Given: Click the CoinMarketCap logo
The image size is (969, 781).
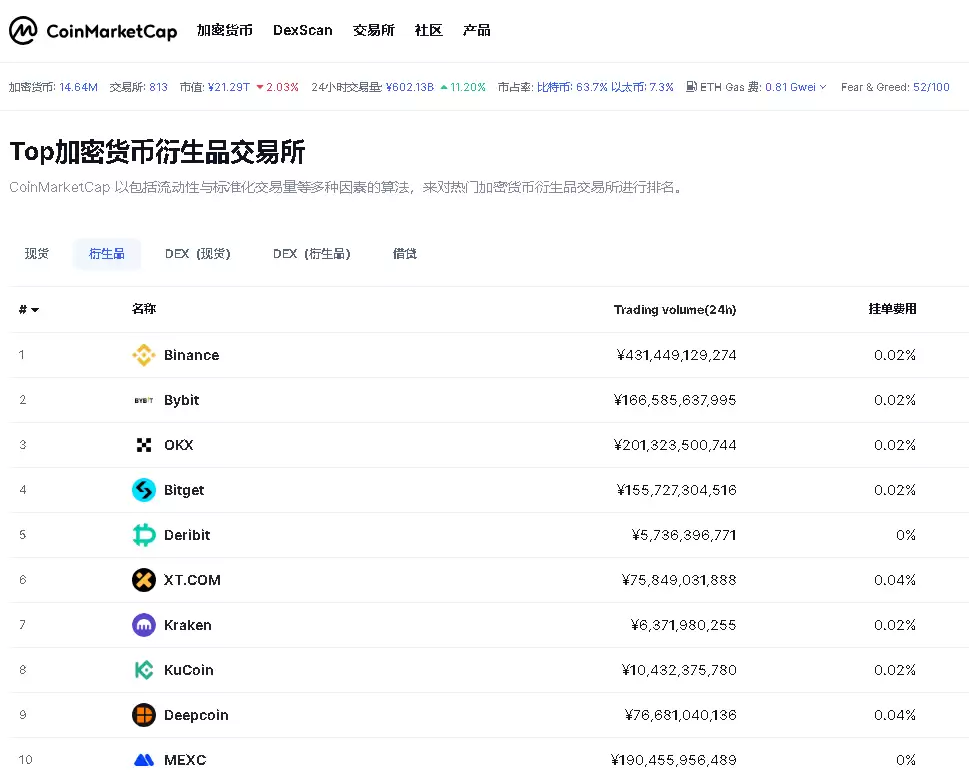Looking at the screenshot, I should click(92, 30).
